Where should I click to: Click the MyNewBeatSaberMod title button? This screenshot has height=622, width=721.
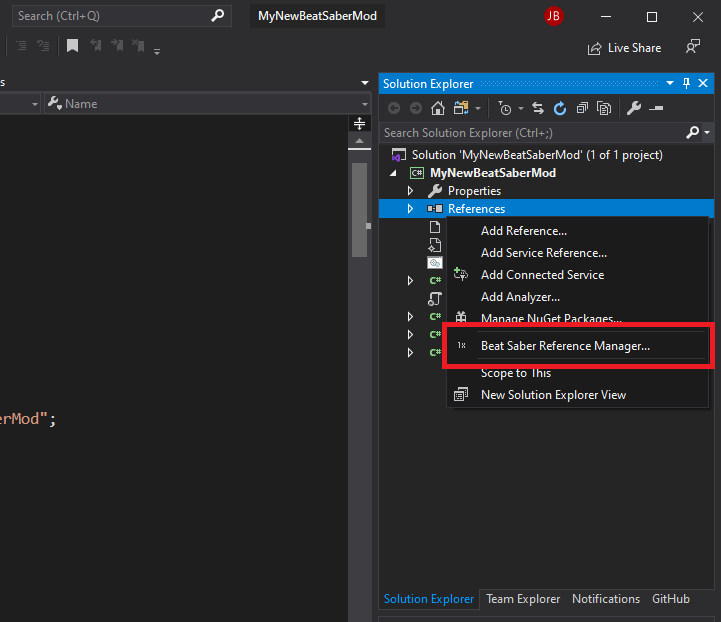(317, 16)
